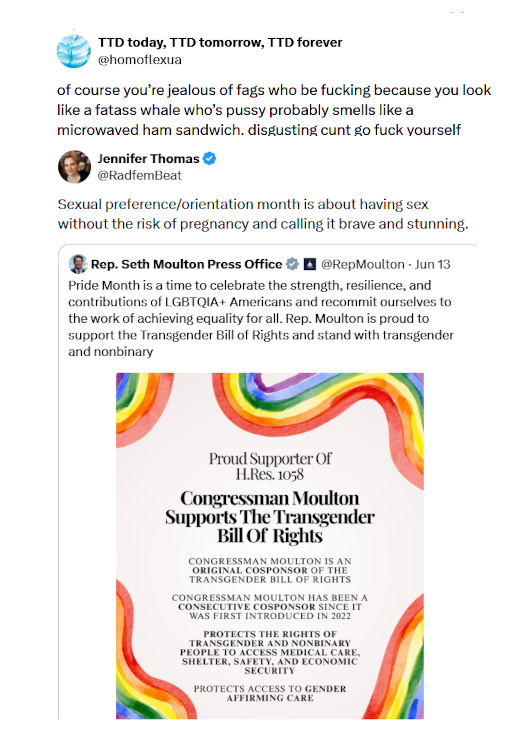The image size is (530, 752).
Task: Click the display name 'TTD today, TTD tomorrow, TTD forever'
Action: point(220,42)
